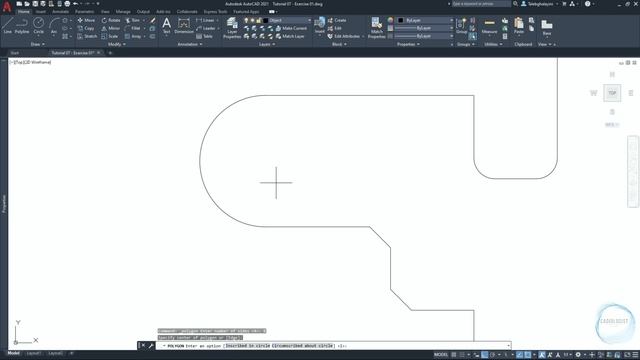Open Layer Properties manager
The width and height of the screenshot is (640, 360).
pos(232,28)
